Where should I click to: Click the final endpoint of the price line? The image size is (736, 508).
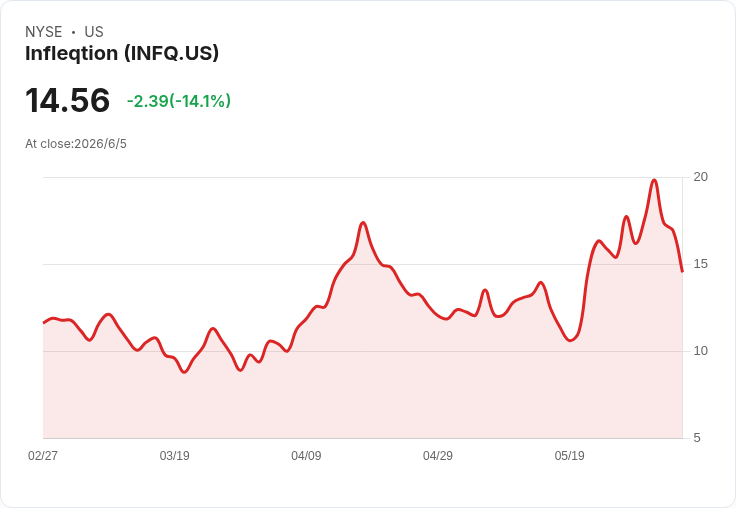tap(682, 271)
